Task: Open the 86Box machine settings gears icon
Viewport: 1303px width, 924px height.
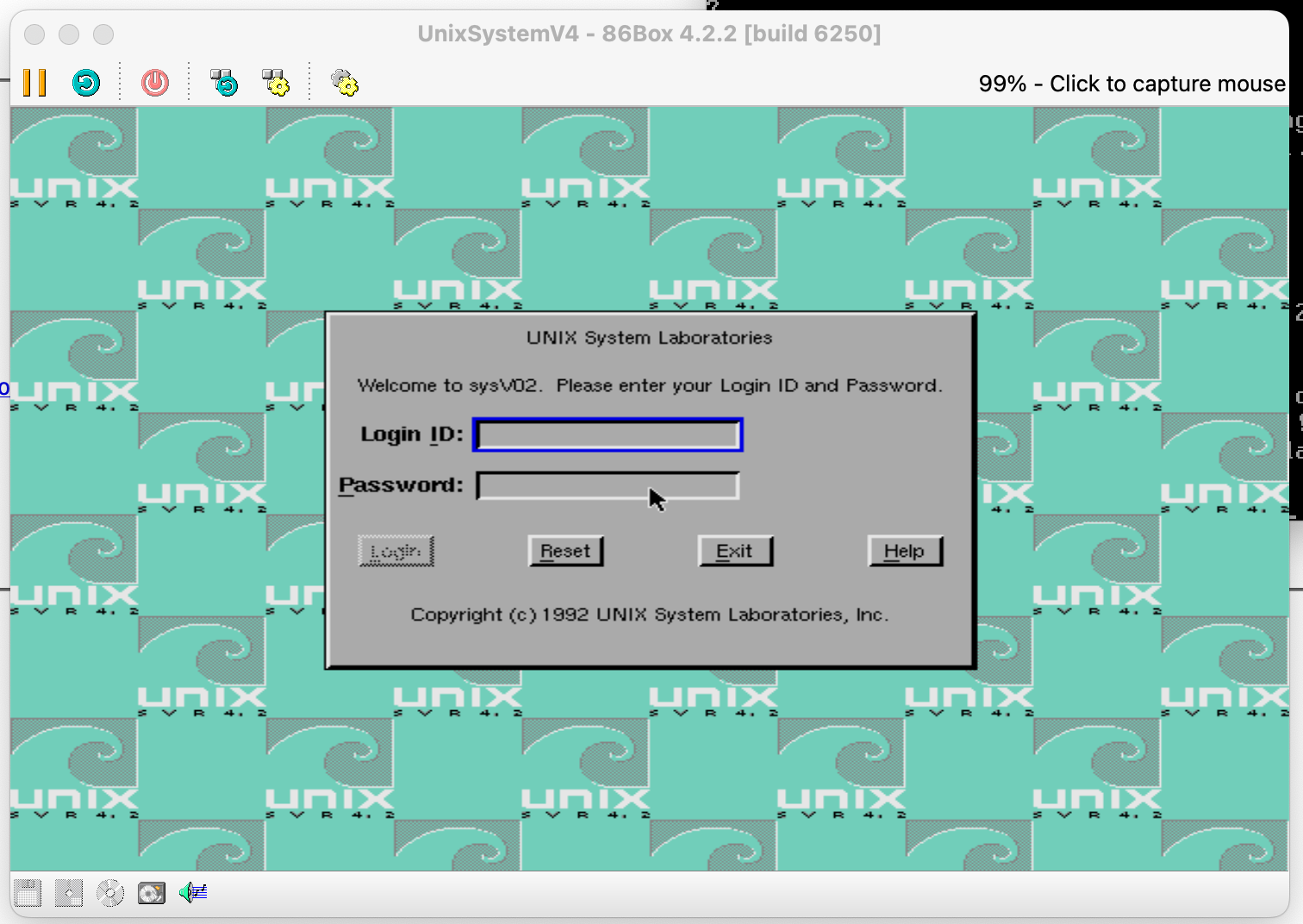Action: pos(345,83)
